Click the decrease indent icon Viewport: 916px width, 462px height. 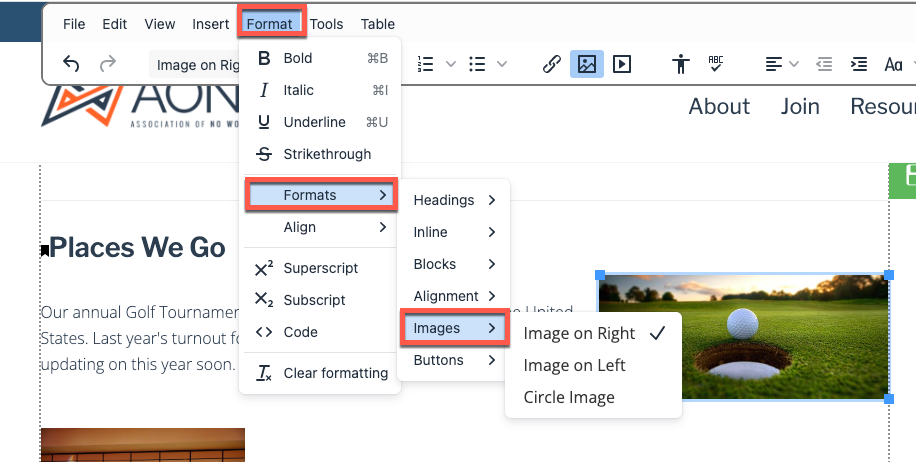coord(824,64)
